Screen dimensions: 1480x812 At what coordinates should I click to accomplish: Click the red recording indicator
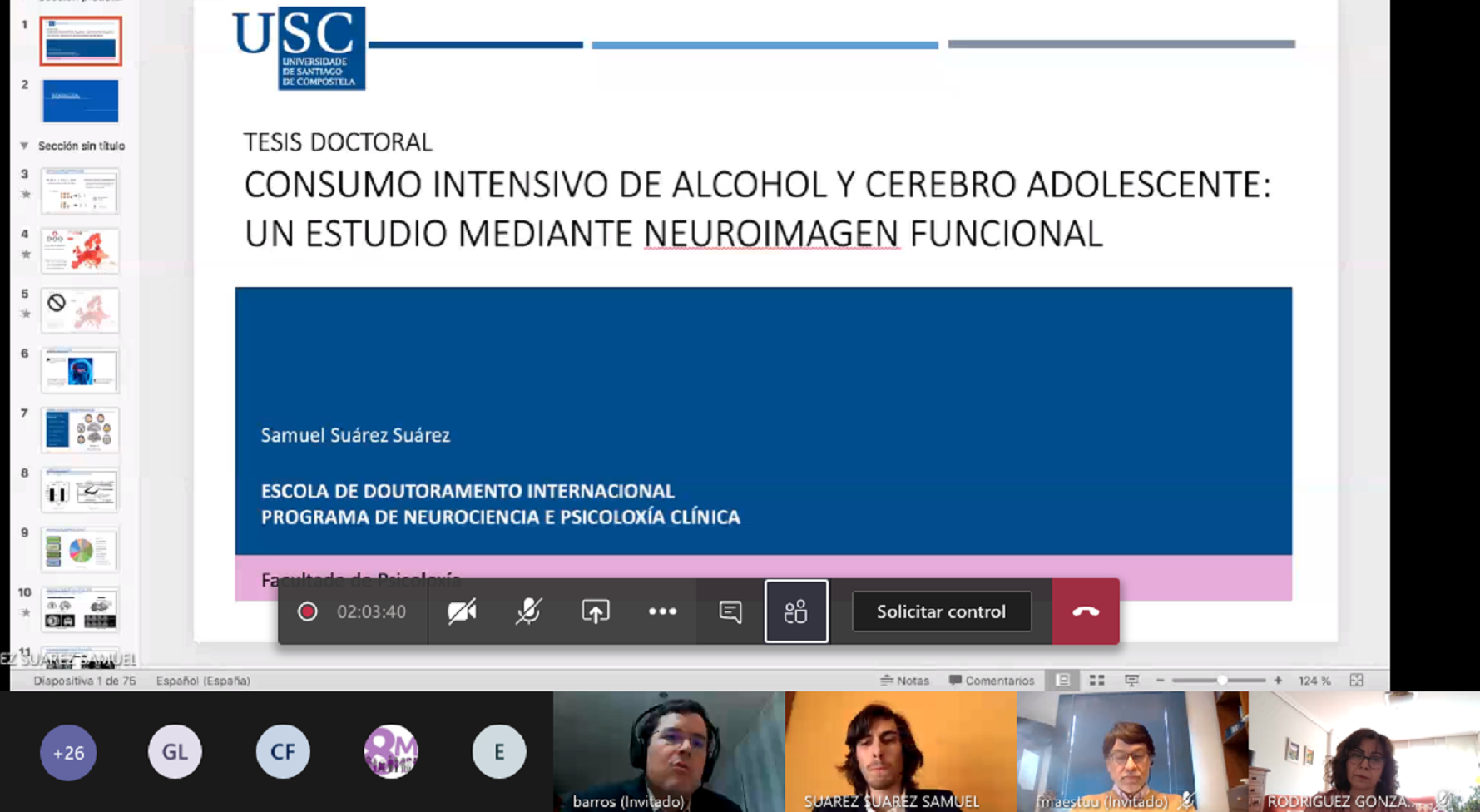pos(308,611)
